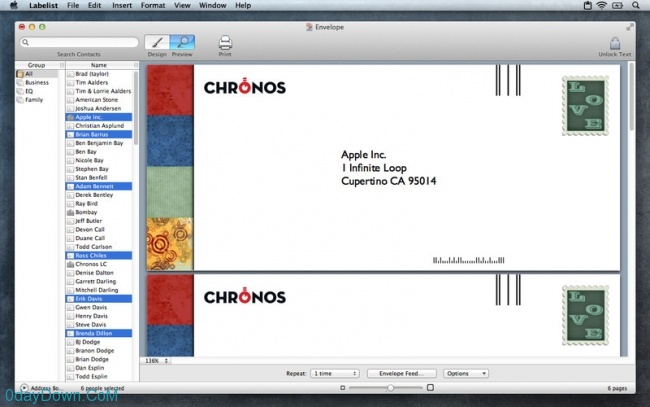Viewport: 650px width, 407px height.
Task: Select contact Erik Davis
Action: [99, 298]
